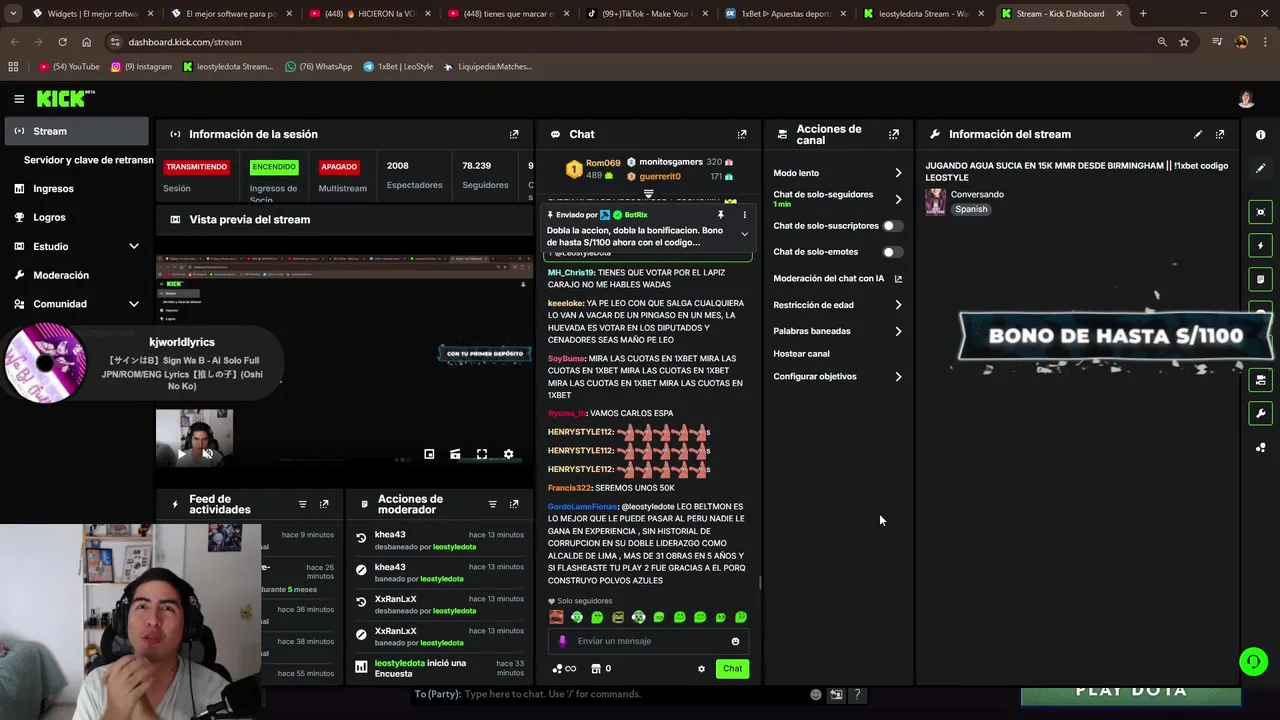The width and height of the screenshot is (1280, 720).
Task: Pop out the Chat panel
Action: [x=742, y=134]
